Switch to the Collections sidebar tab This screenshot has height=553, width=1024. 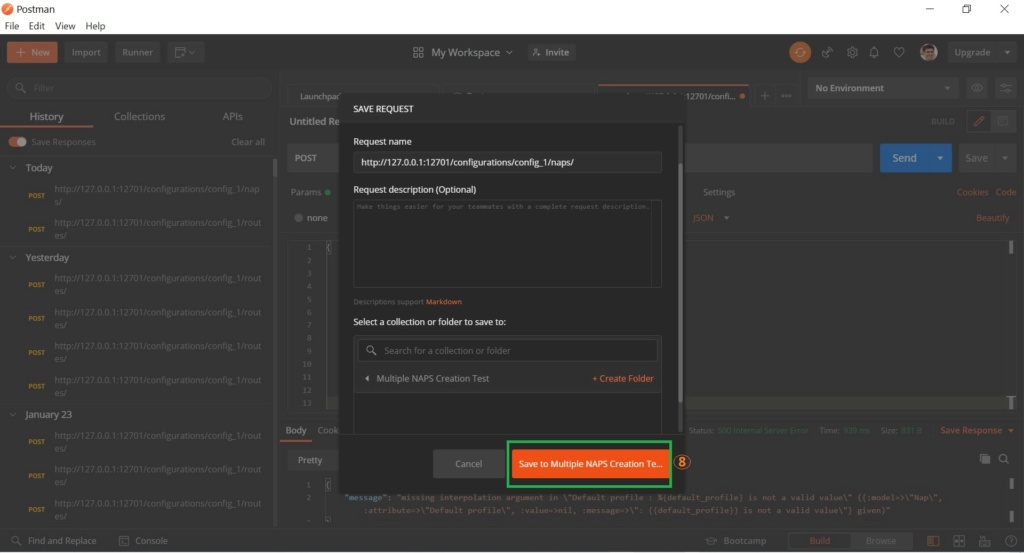point(139,116)
